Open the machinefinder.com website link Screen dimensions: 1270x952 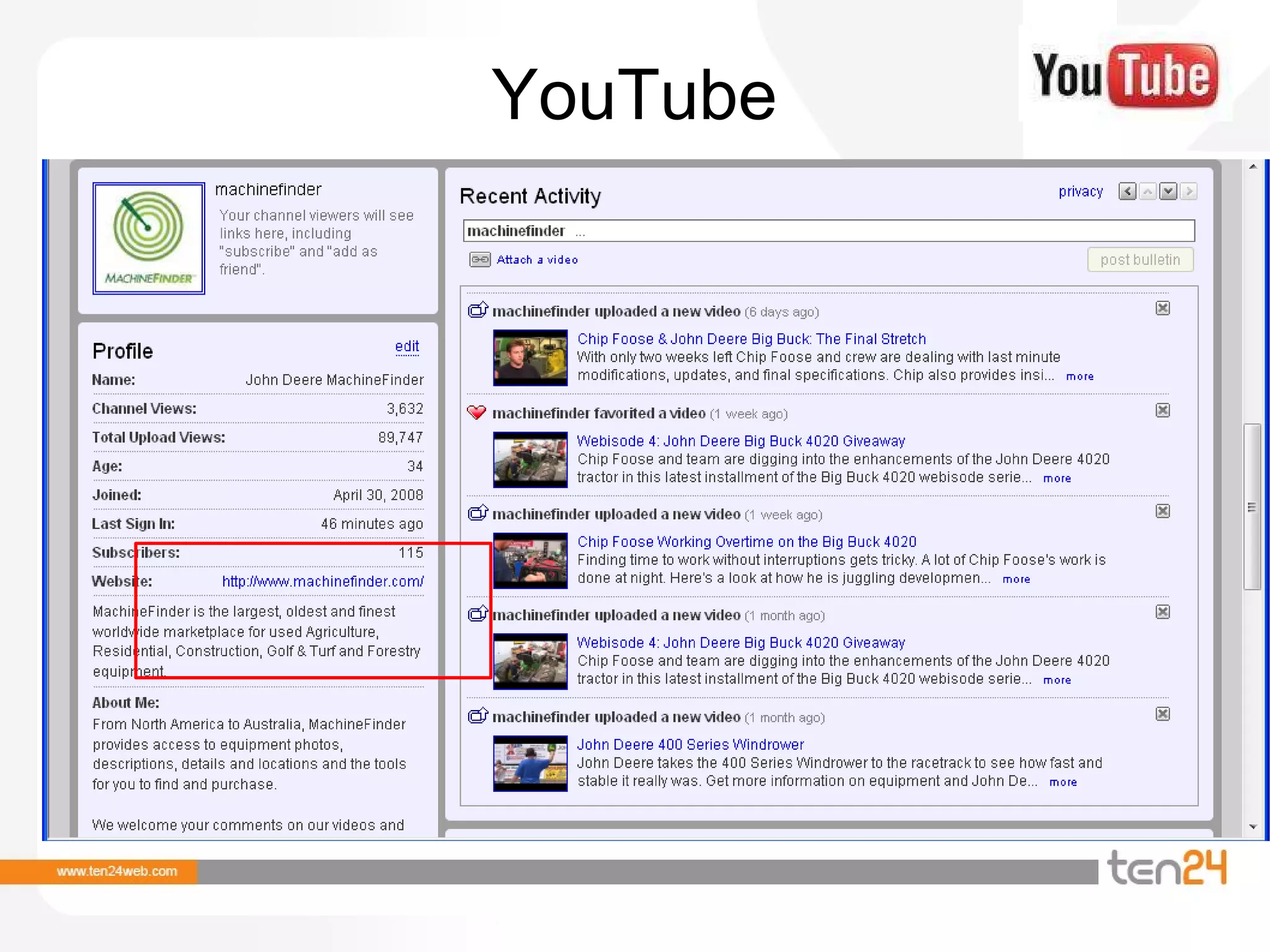tap(323, 582)
